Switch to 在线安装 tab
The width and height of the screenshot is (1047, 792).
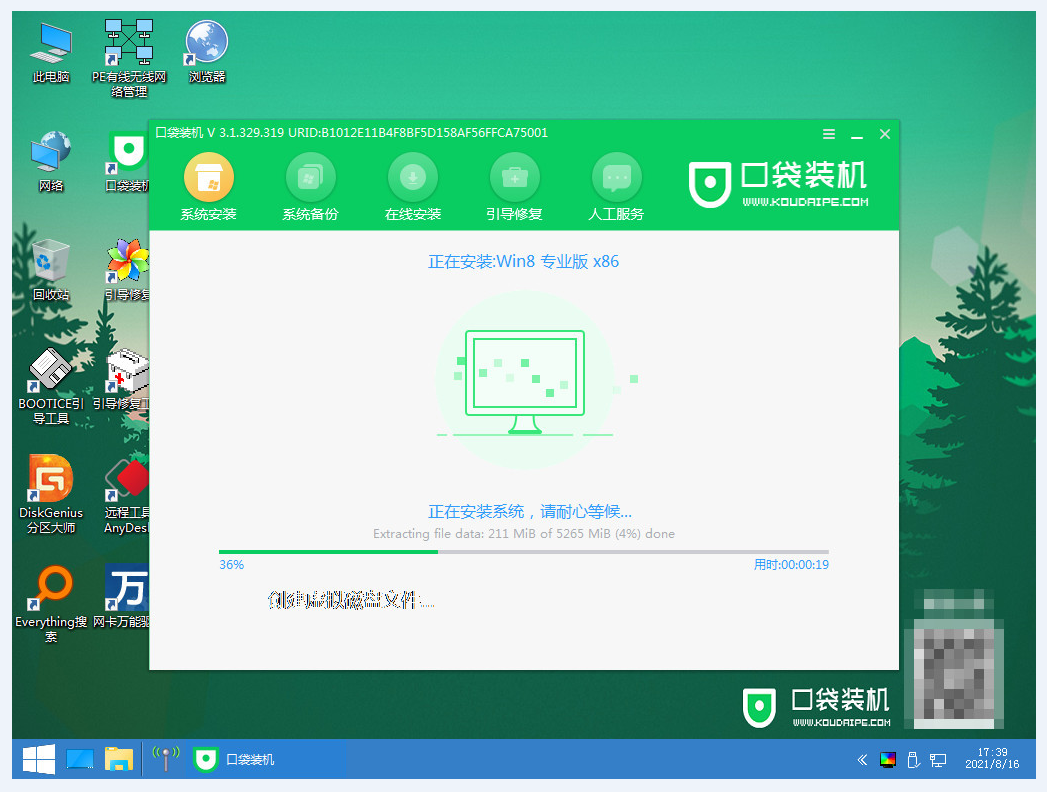pyautogui.click(x=413, y=187)
